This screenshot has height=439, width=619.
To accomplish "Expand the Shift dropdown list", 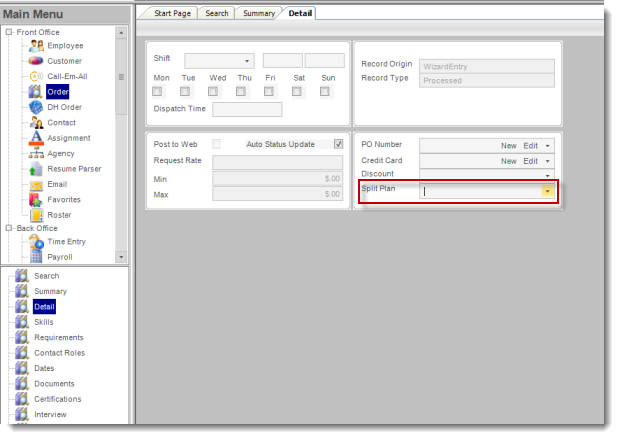I will click(x=247, y=61).
